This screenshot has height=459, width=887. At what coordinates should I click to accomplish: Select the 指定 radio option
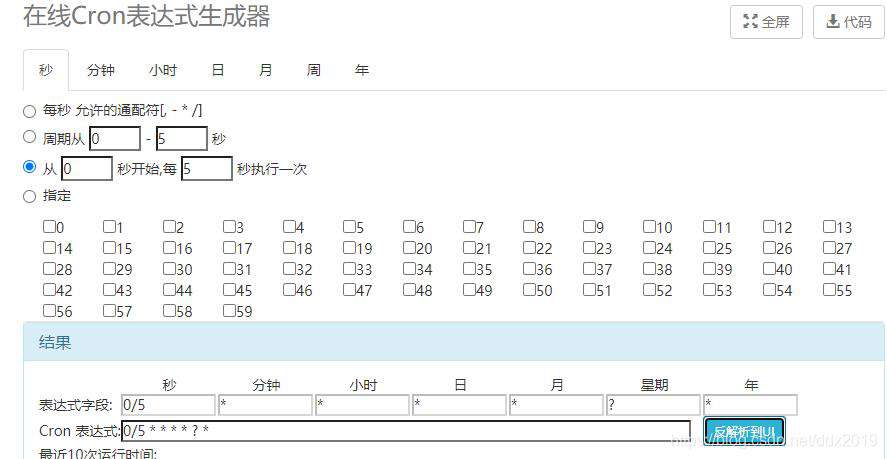29,197
